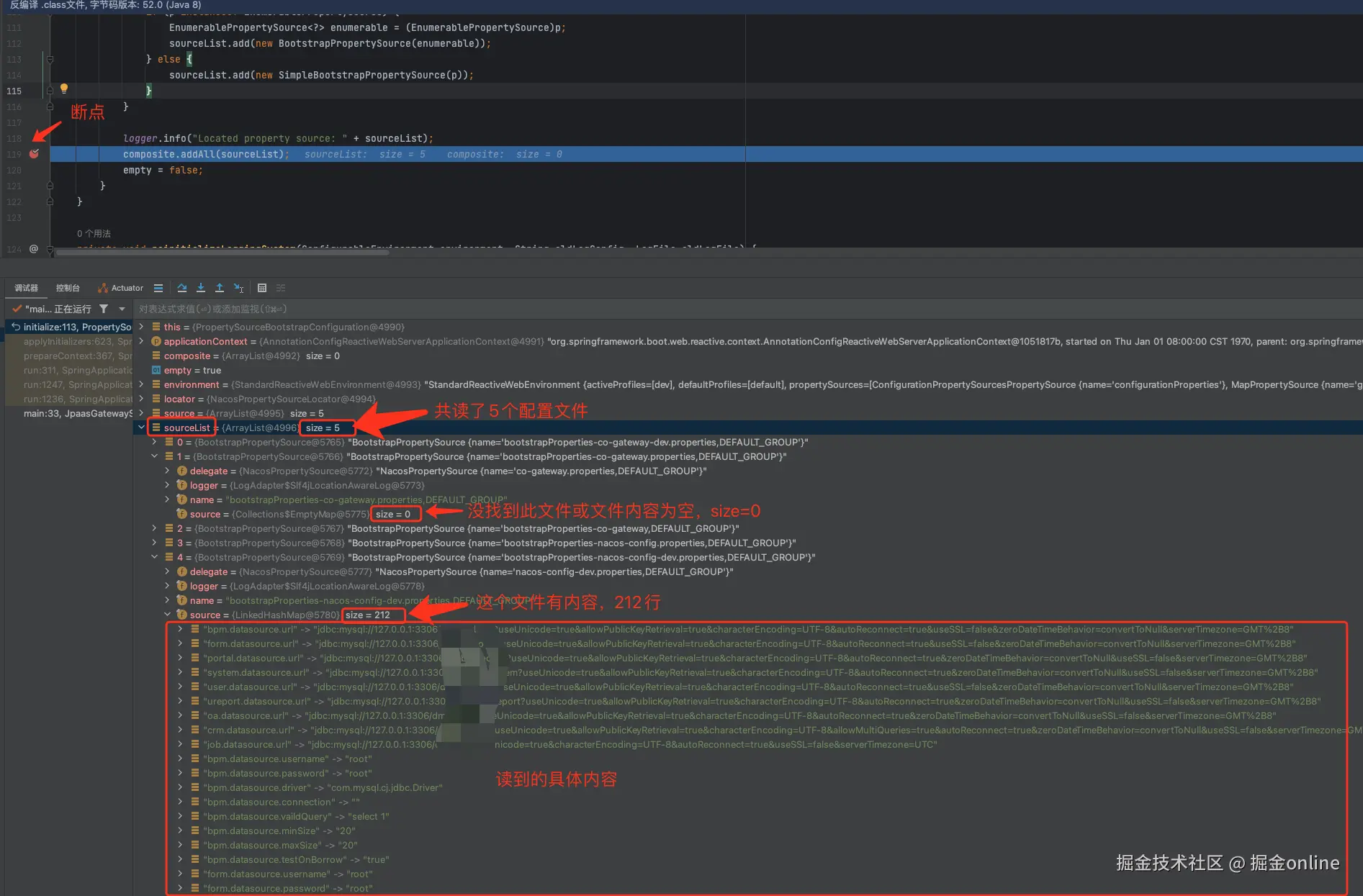The width and height of the screenshot is (1363, 896).
Task: Click the yellow lightbulb on line 115
Action: tap(64, 89)
